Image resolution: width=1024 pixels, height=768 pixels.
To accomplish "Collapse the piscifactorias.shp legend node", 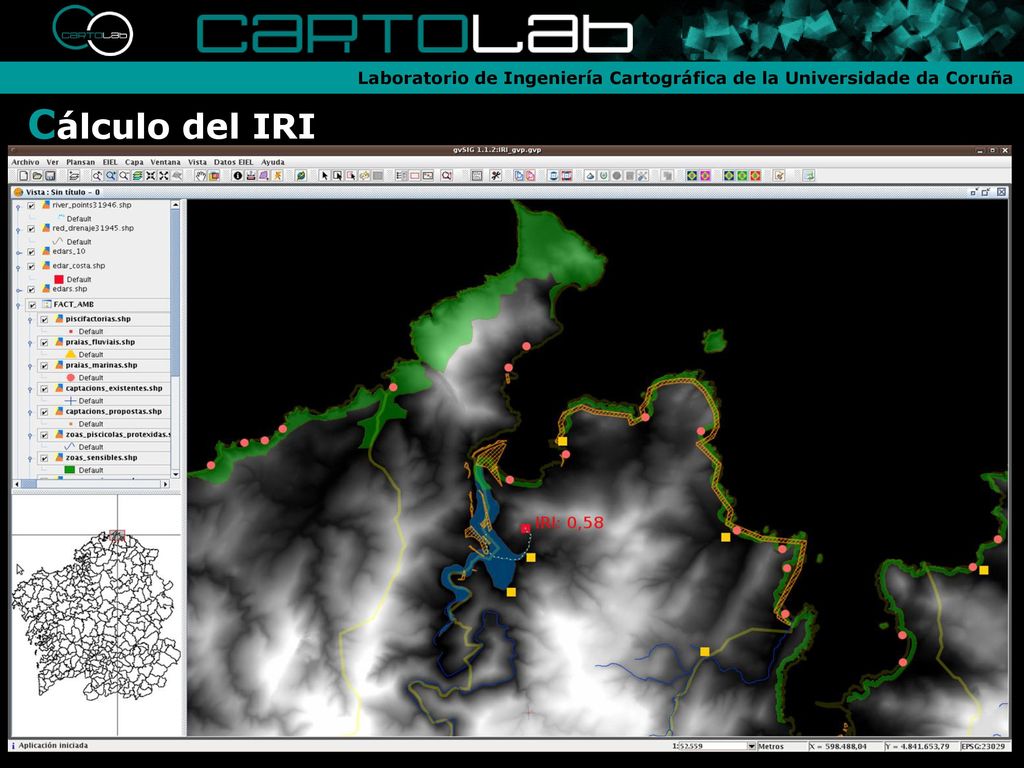I will (30, 321).
